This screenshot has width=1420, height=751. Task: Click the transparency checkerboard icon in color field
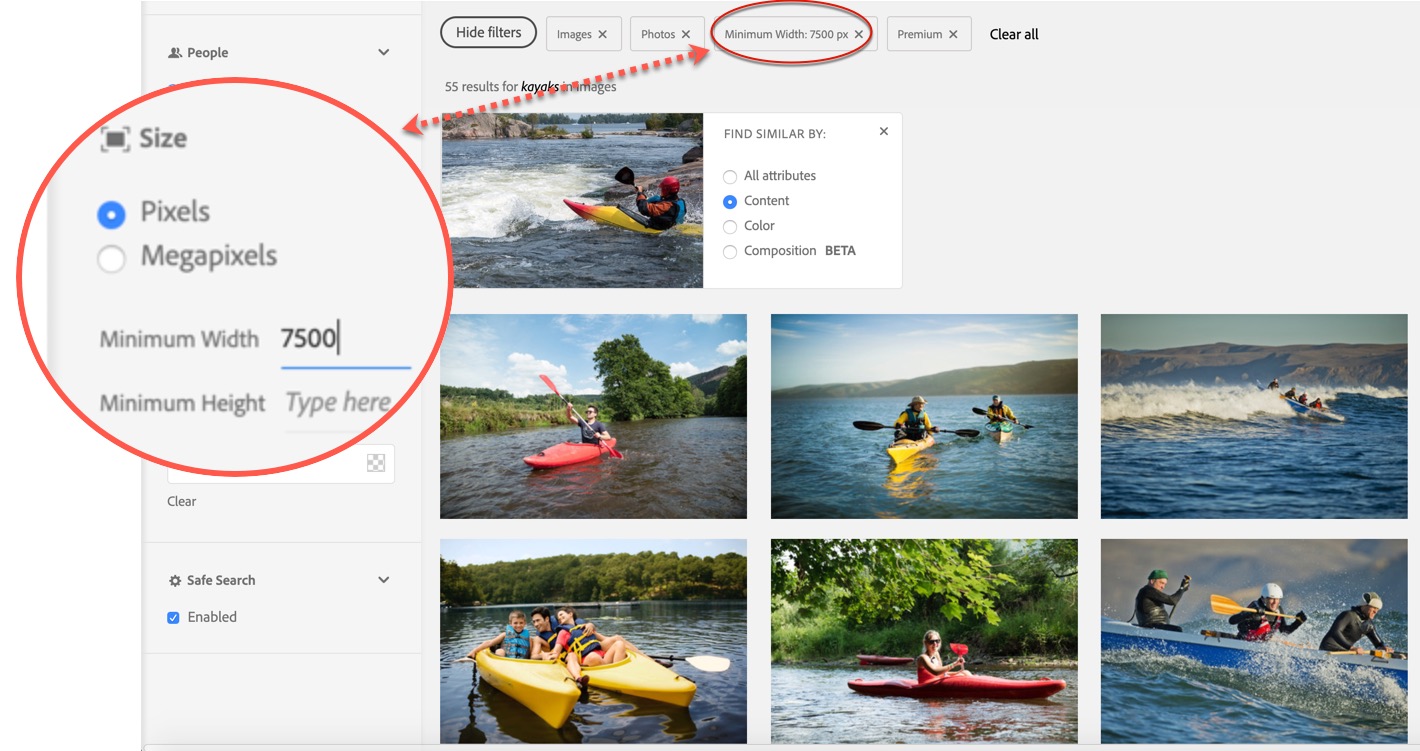376,463
